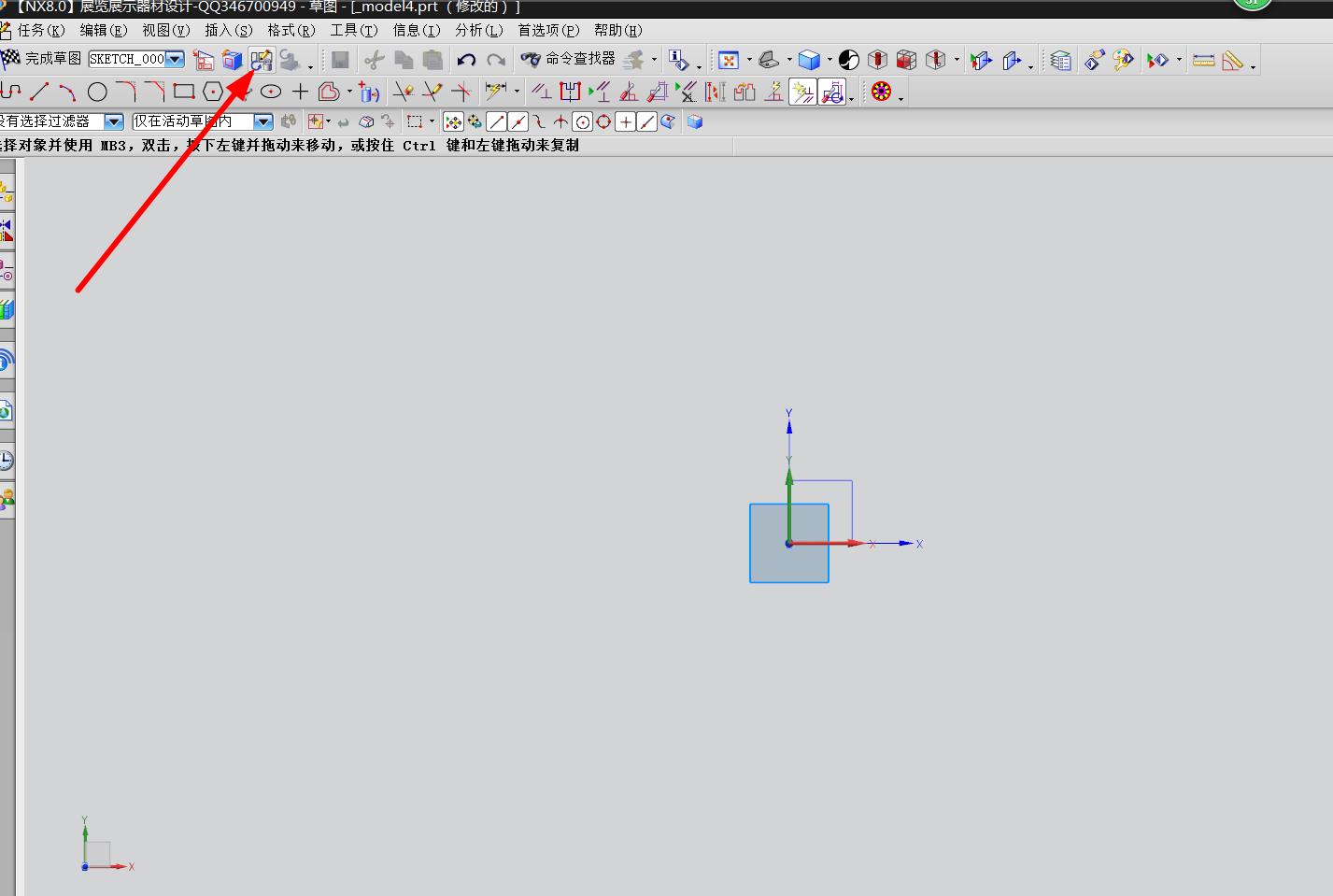This screenshot has width=1333, height=896.
Task: Select the Inferred Dimensions tool
Action: pyautogui.click(x=496, y=92)
